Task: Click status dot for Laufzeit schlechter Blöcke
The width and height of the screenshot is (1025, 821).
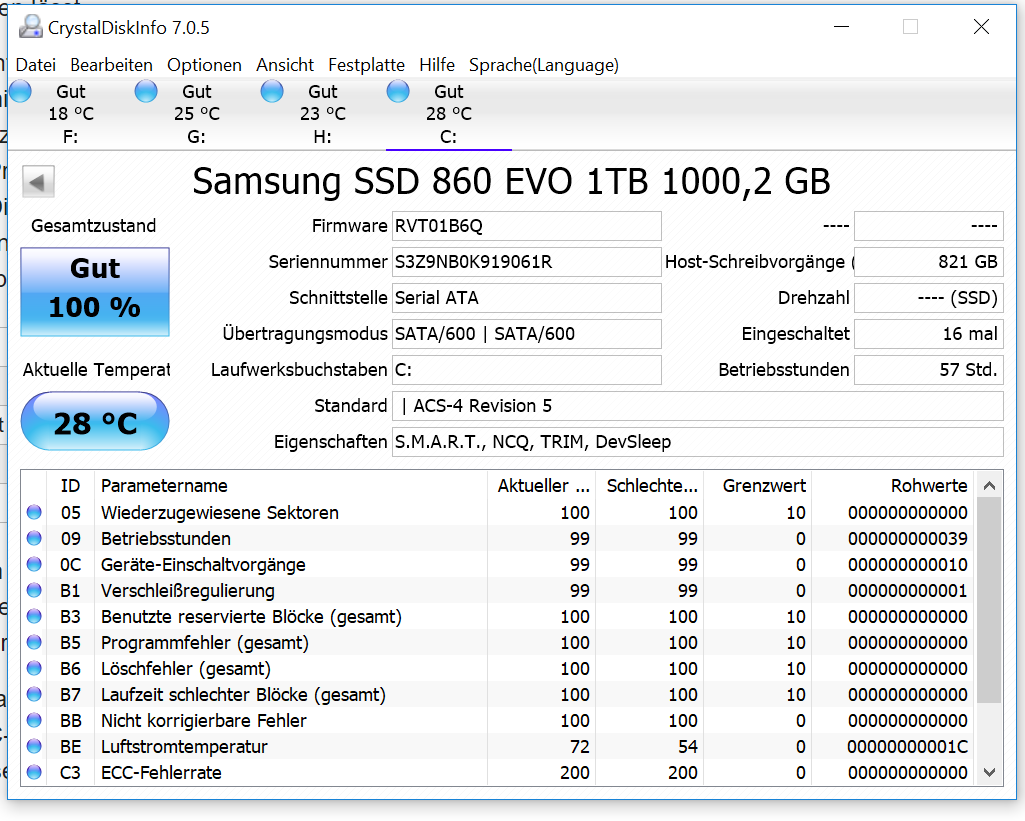Action: 34,694
